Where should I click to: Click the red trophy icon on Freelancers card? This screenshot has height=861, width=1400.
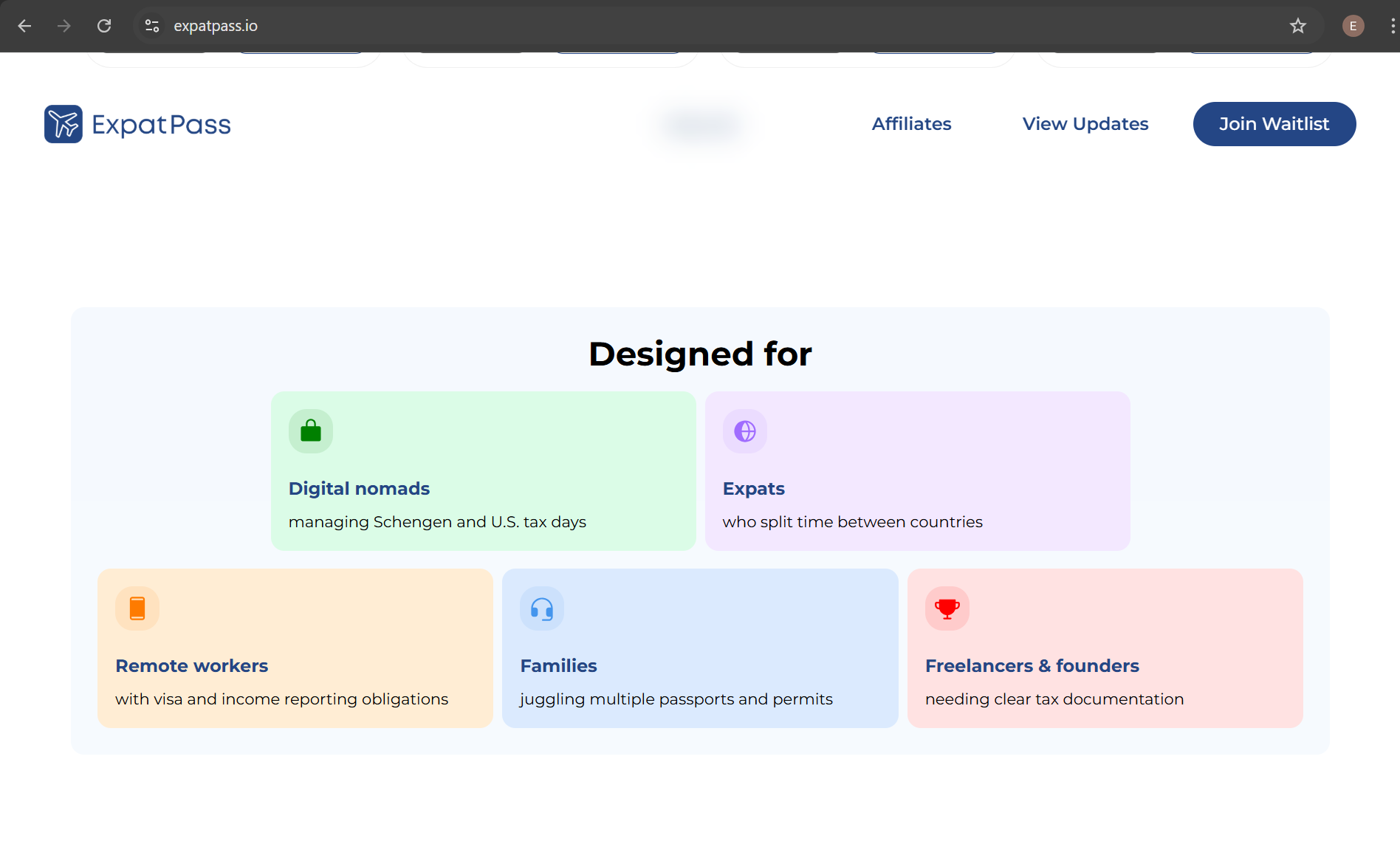pos(946,608)
